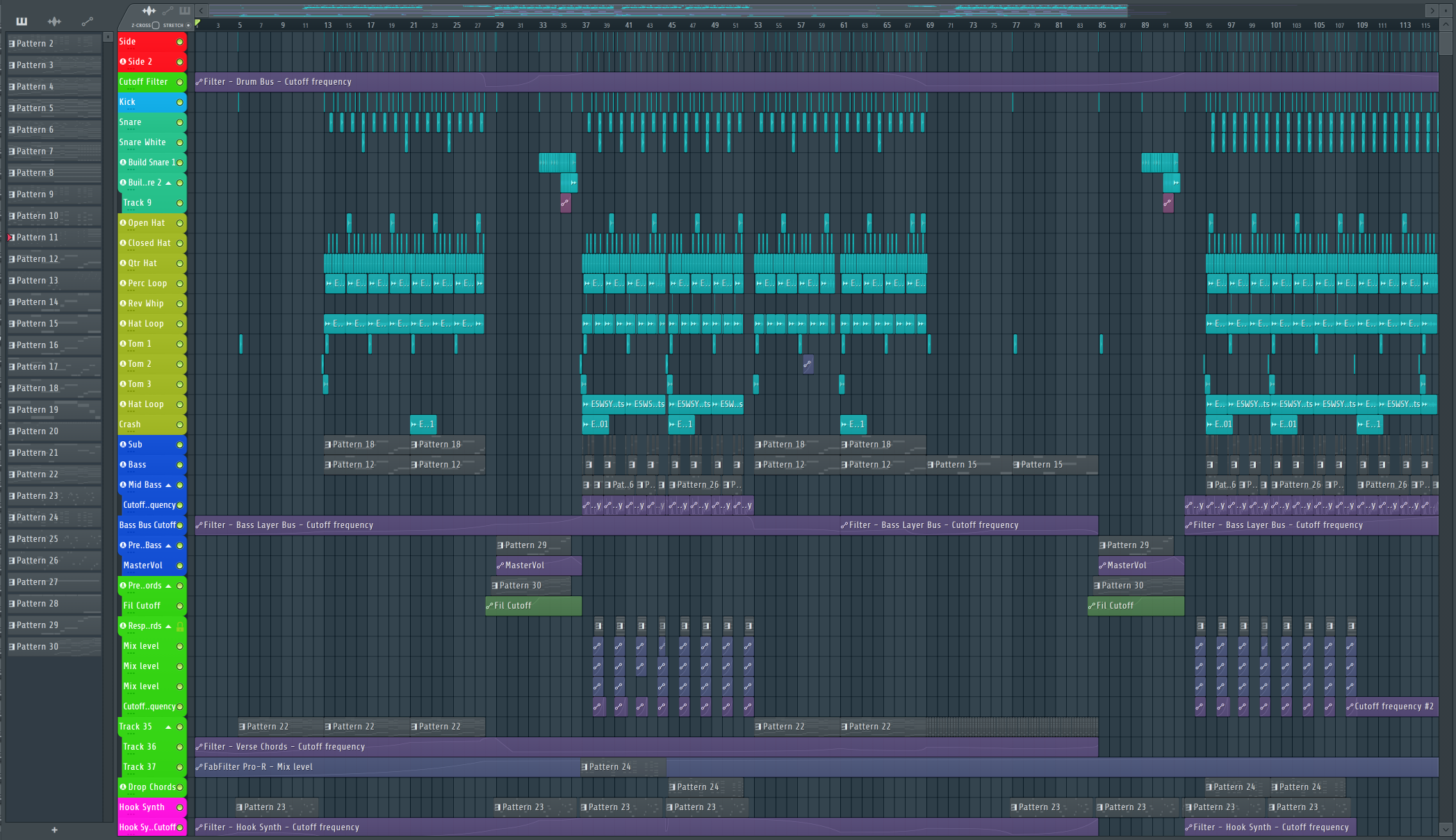Screen dimensions: 1456x840
Task: Expand Pattern 11 in the pattern list
Action: (9, 237)
